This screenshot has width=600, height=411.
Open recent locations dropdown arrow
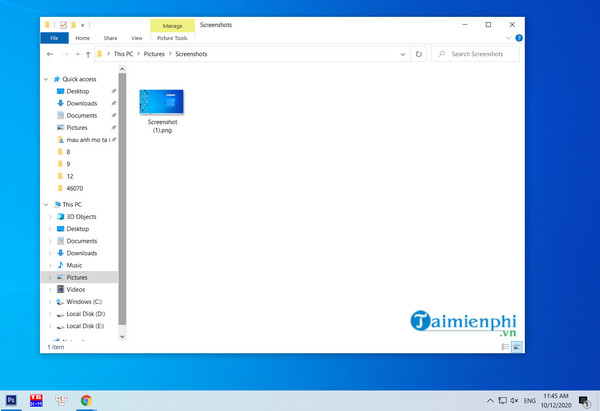coord(78,54)
